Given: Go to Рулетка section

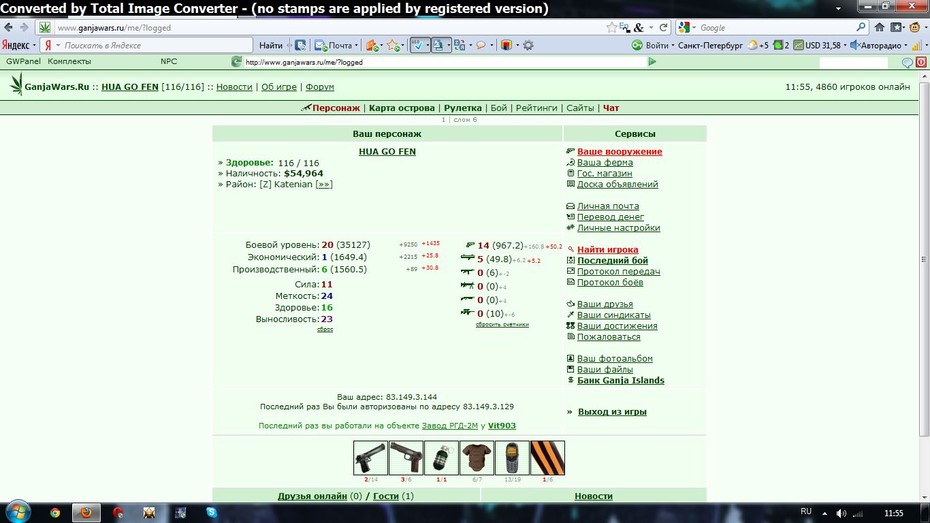Looking at the screenshot, I should (x=463, y=108).
